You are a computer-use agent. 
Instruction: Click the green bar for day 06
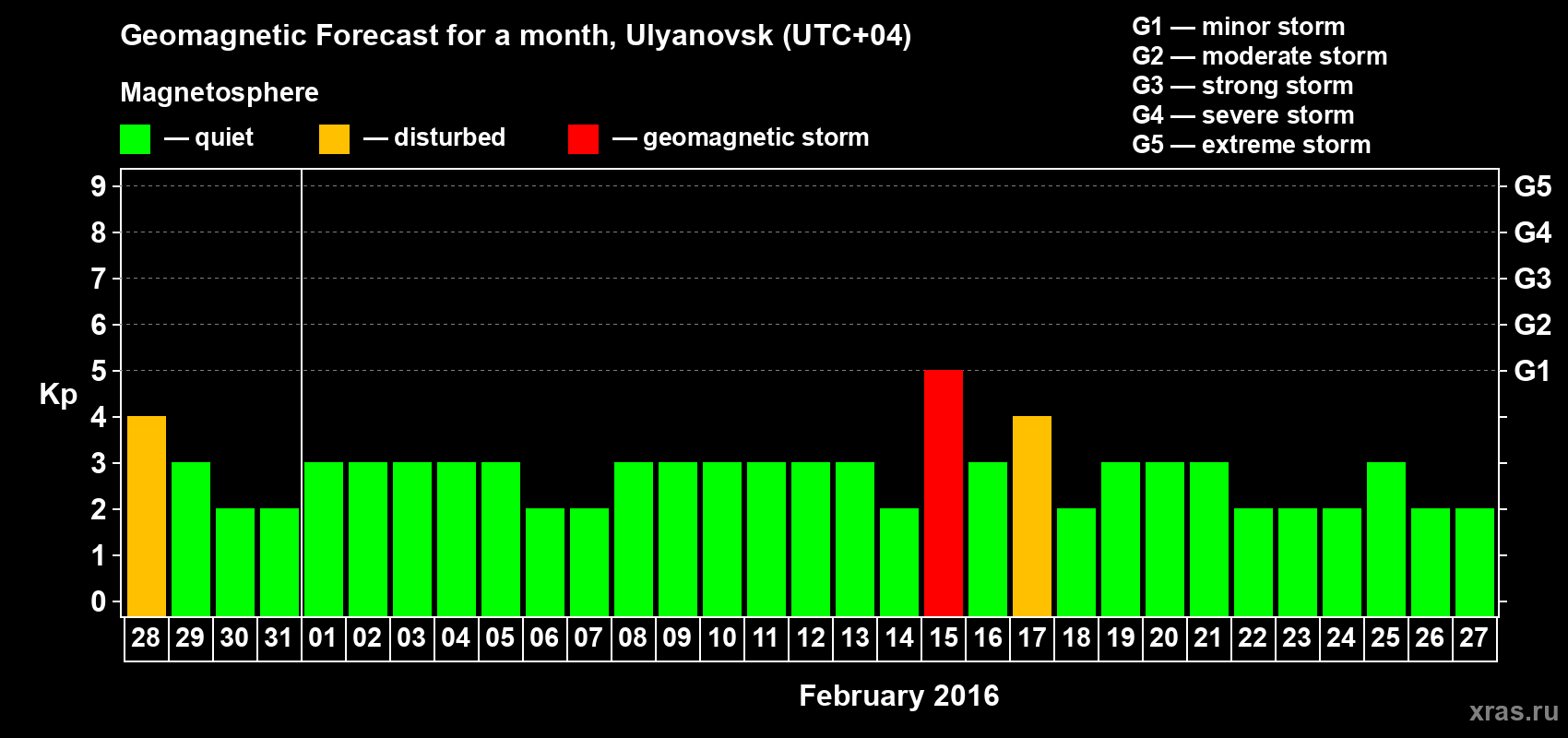545,562
